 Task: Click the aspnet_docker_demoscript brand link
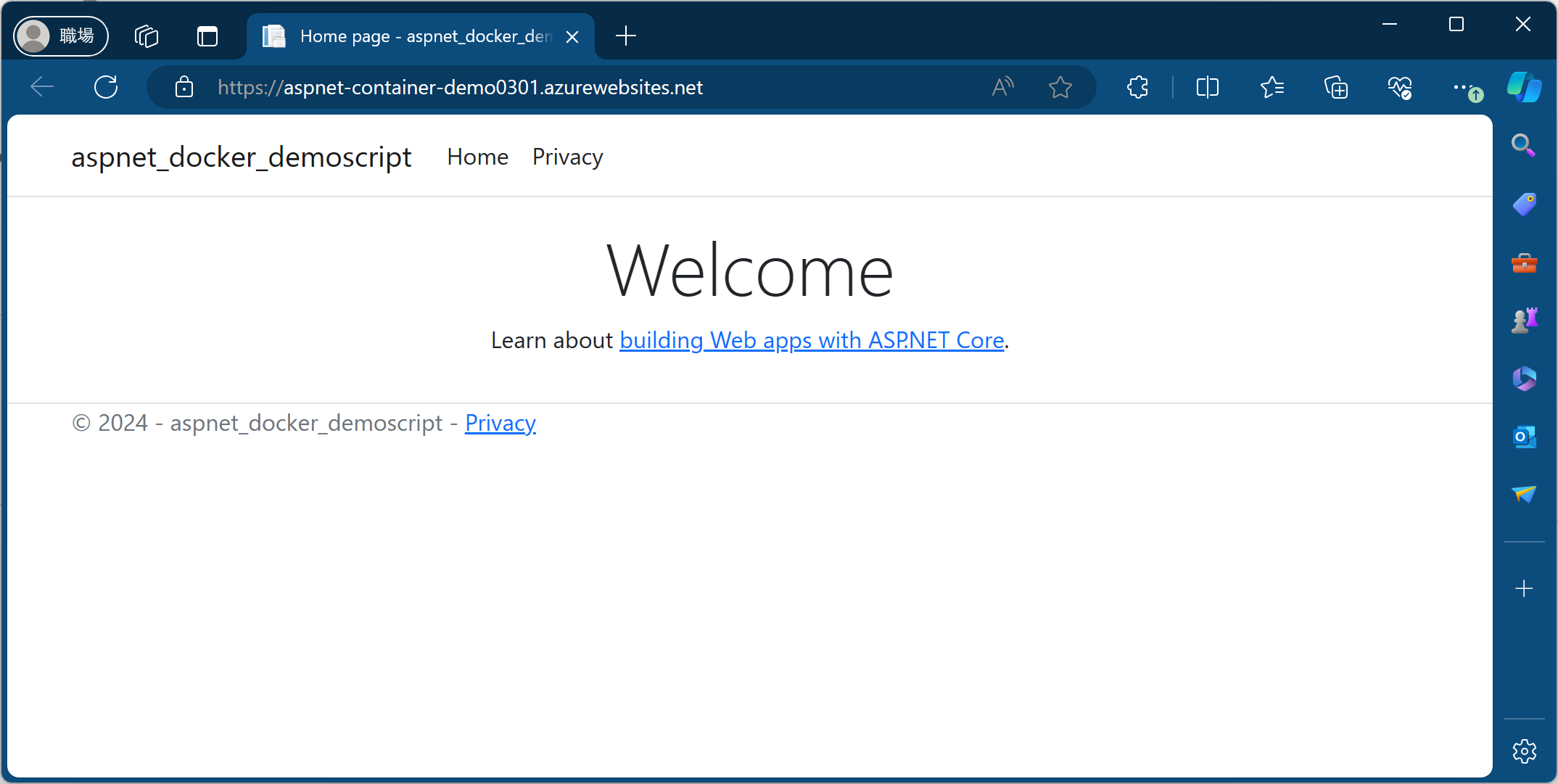[x=242, y=157]
